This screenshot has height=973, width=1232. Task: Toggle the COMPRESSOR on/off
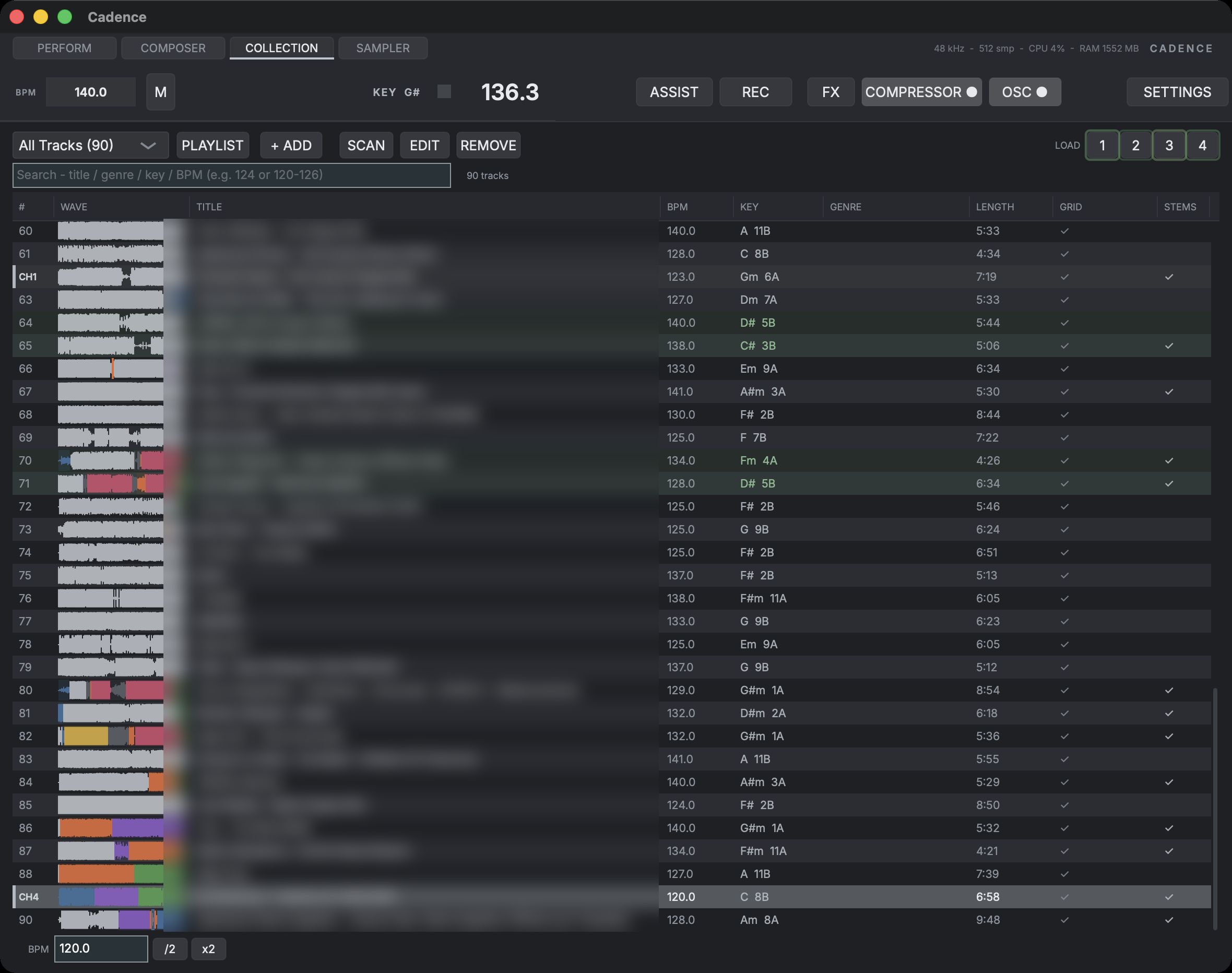pos(921,92)
